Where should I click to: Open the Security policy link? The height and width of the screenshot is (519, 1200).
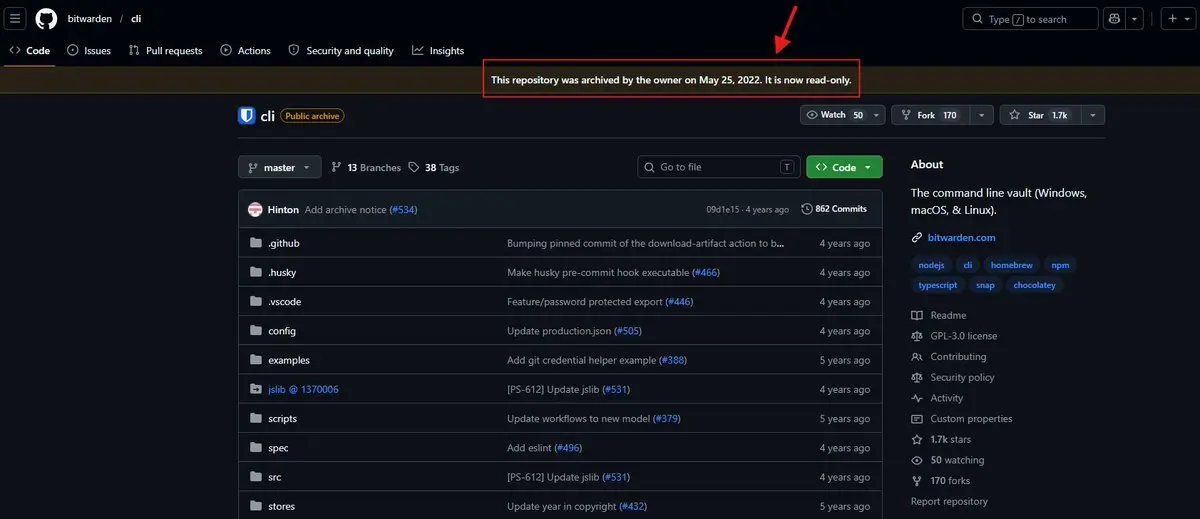coord(952,377)
